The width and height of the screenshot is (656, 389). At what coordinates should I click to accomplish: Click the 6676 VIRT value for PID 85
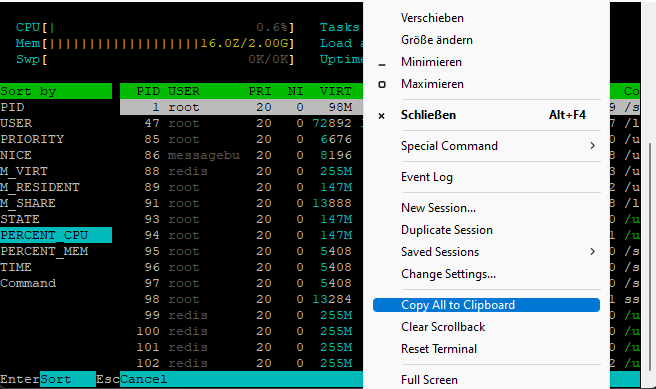pyautogui.click(x=336, y=139)
